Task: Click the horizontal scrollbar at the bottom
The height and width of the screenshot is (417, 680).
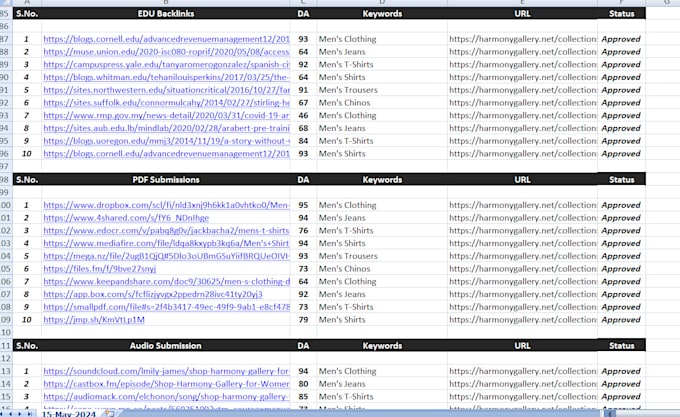Action: click(x=641, y=414)
